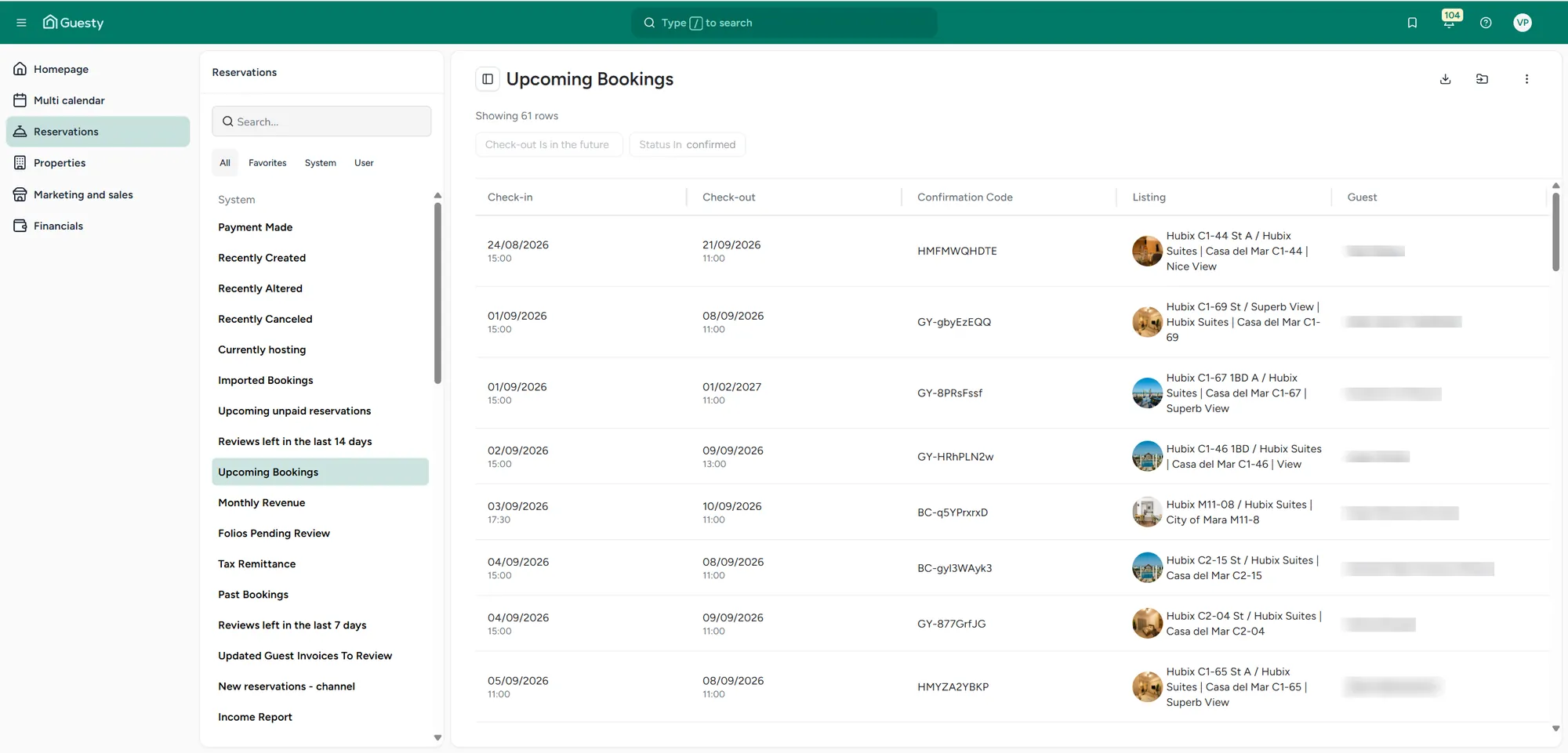Screen dimensions: 1568x753
Task: Click the share/export icon next to download
Action: pos(1482,79)
